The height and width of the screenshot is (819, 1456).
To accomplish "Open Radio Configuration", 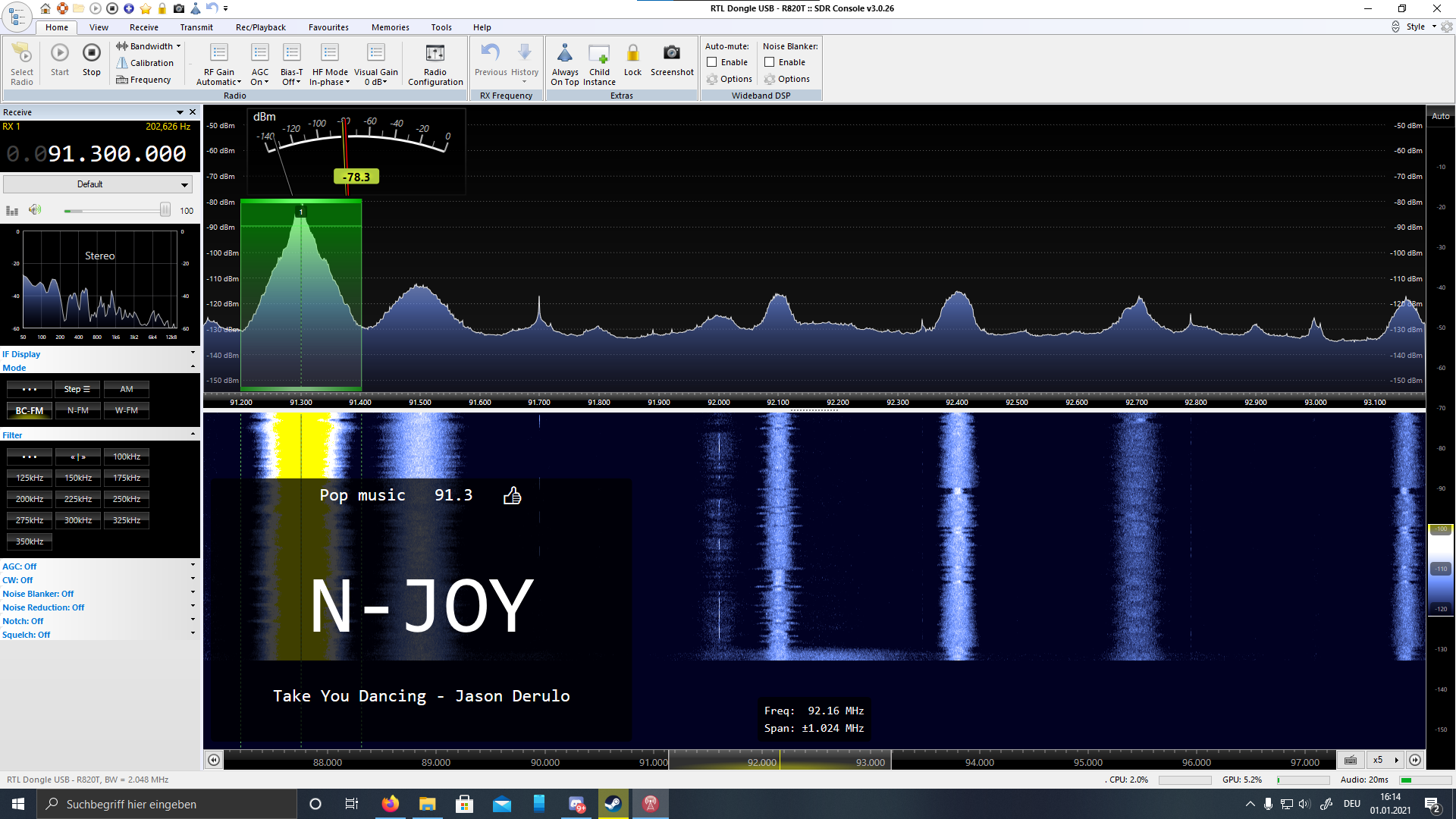I will [435, 53].
